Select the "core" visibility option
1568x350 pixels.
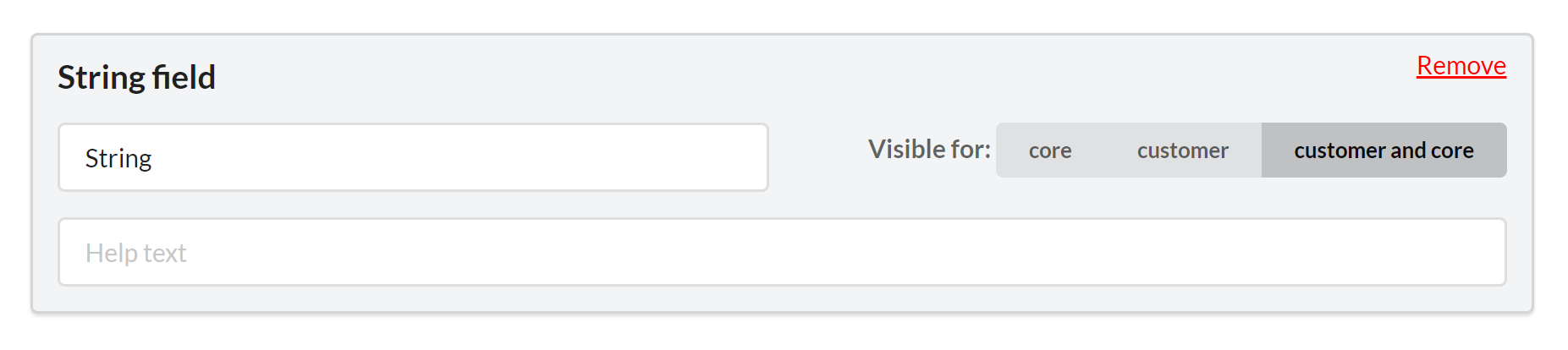tap(1049, 150)
